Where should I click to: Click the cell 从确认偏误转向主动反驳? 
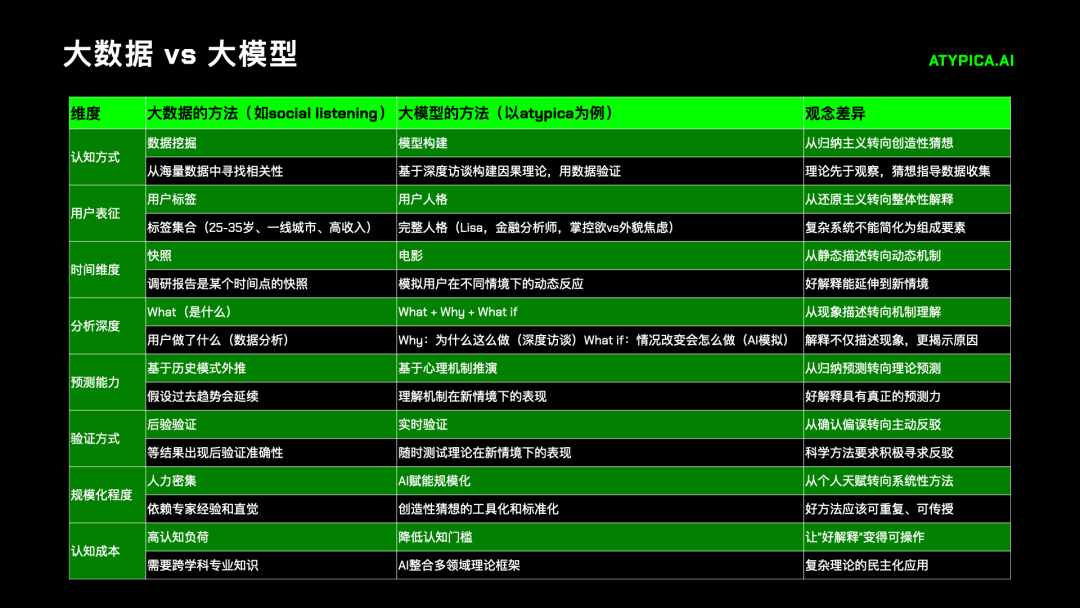[x=906, y=424]
